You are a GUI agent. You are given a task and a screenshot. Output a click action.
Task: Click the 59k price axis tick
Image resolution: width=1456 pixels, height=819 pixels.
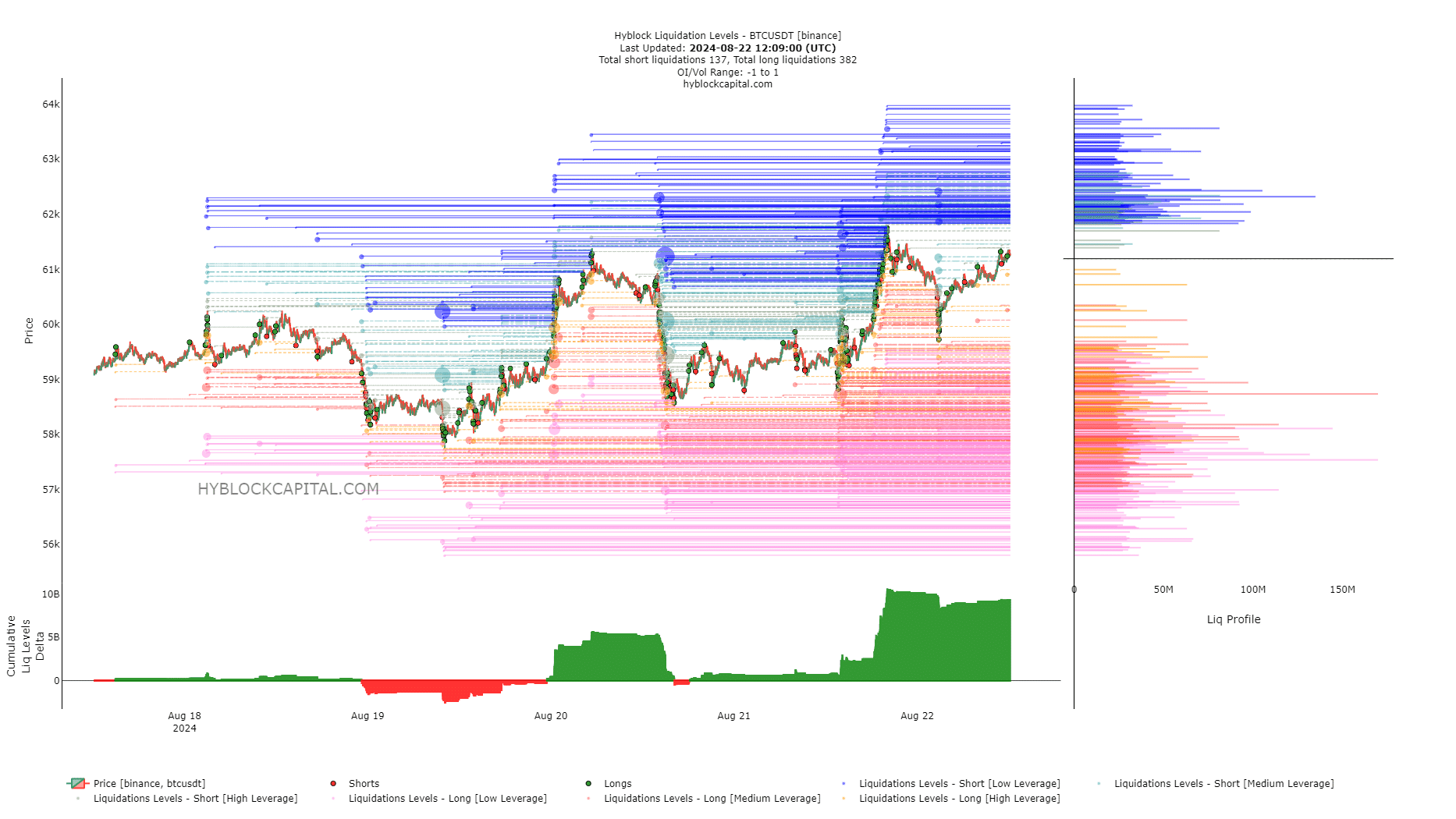pyautogui.click(x=51, y=379)
